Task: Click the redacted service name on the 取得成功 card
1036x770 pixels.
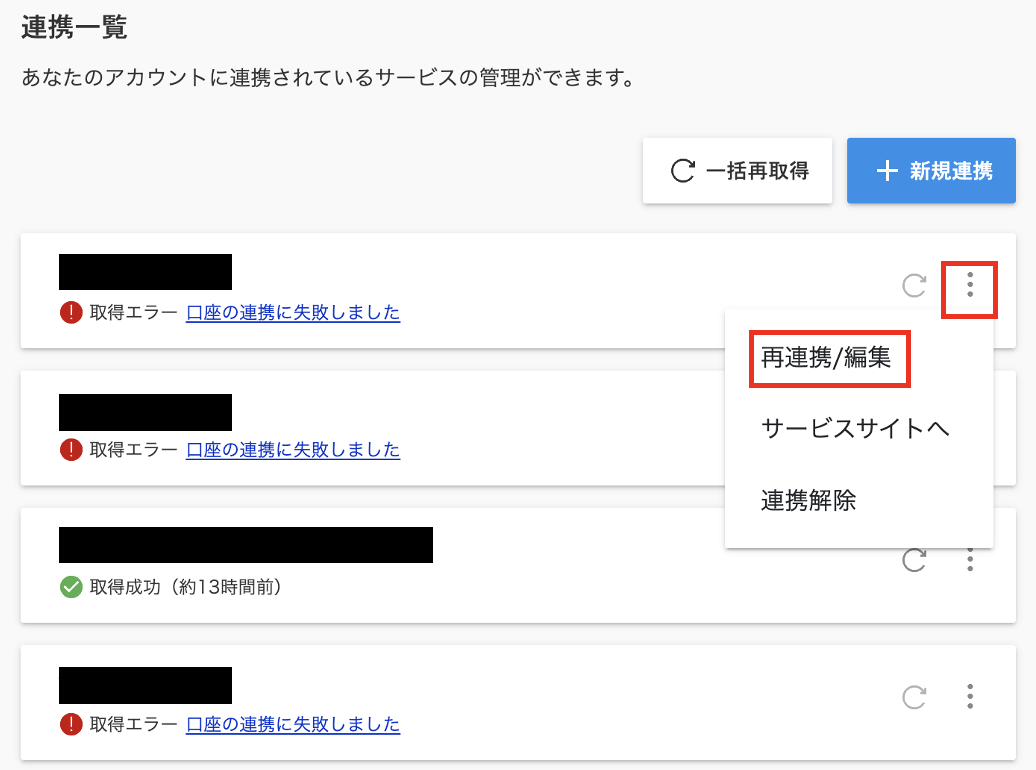Action: coord(246,545)
